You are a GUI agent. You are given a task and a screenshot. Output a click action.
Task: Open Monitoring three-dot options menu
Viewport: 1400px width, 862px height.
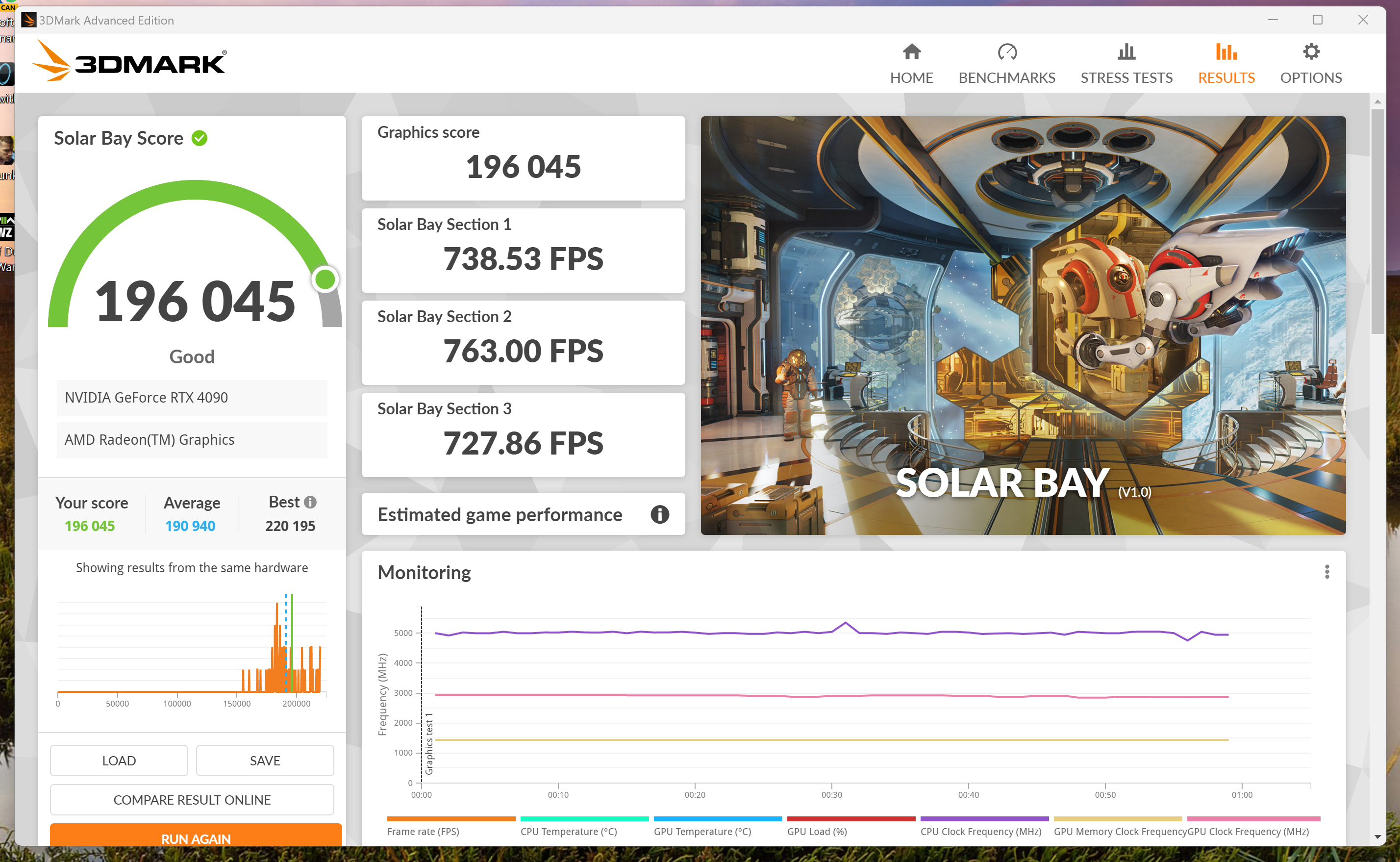[x=1326, y=572]
